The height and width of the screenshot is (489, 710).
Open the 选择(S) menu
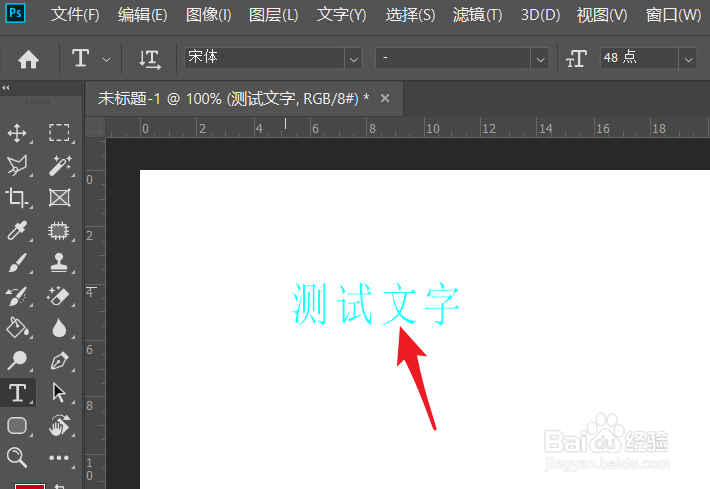410,15
